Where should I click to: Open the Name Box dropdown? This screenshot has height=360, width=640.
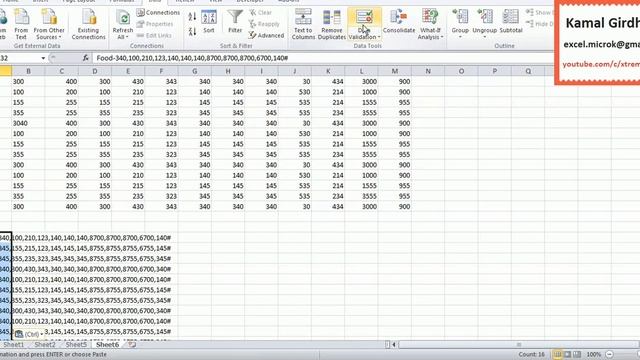[43, 58]
